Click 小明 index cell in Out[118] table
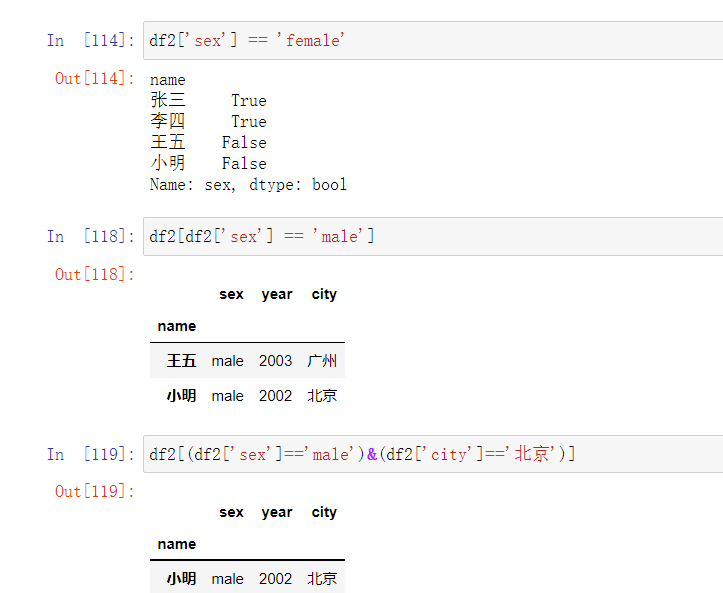This screenshot has height=593, width=723. 181,396
